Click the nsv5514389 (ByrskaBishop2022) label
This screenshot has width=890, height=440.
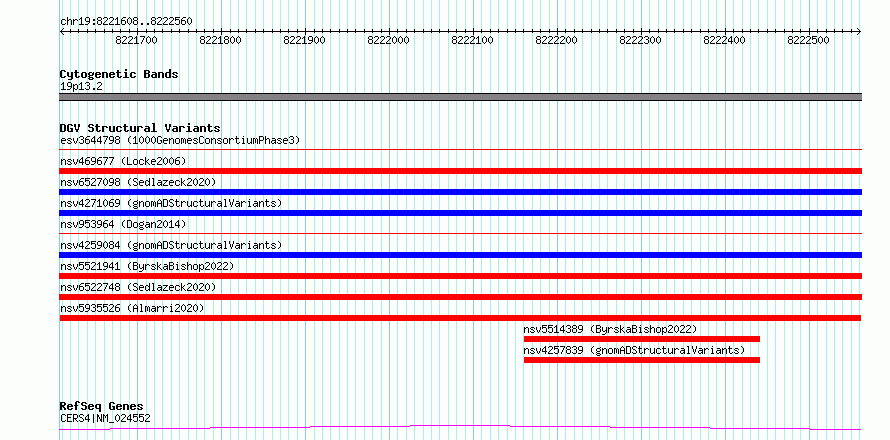(x=610, y=329)
